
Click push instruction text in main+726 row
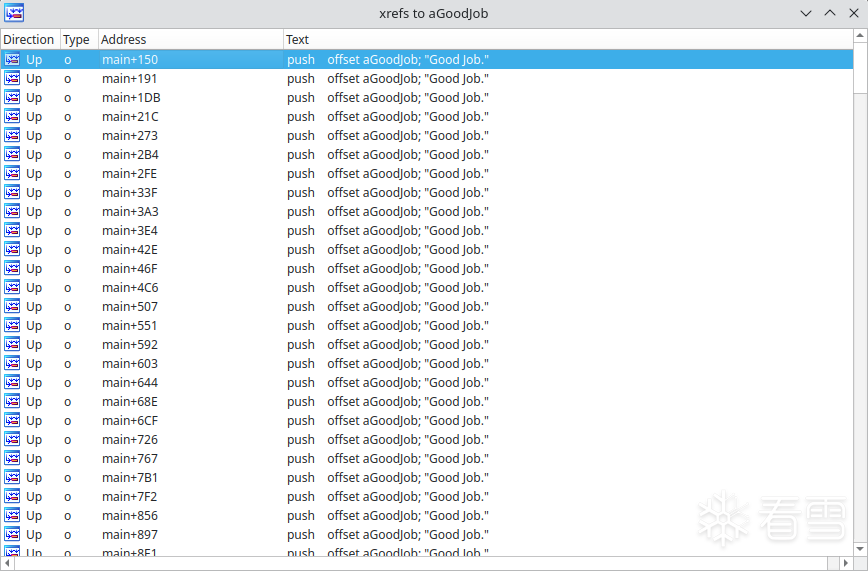(x=301, y=439)
